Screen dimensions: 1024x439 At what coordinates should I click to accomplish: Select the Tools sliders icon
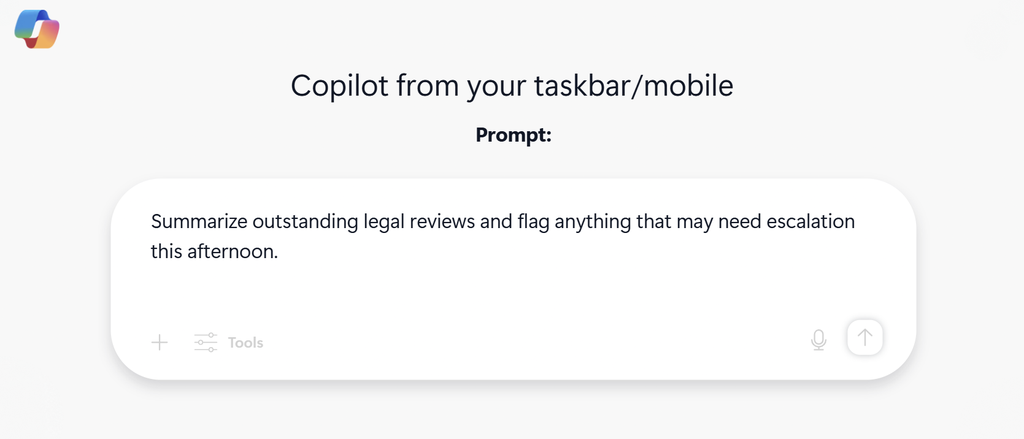205,342
